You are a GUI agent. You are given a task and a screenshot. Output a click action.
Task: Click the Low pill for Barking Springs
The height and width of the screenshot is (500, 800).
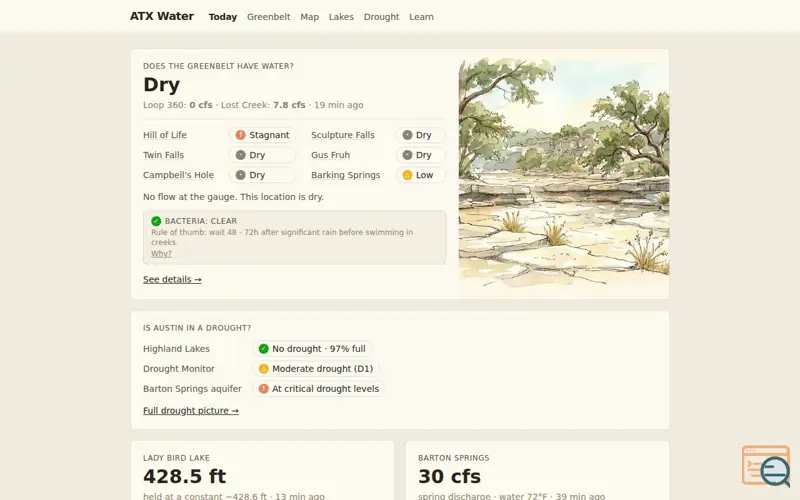pos(420,174)
